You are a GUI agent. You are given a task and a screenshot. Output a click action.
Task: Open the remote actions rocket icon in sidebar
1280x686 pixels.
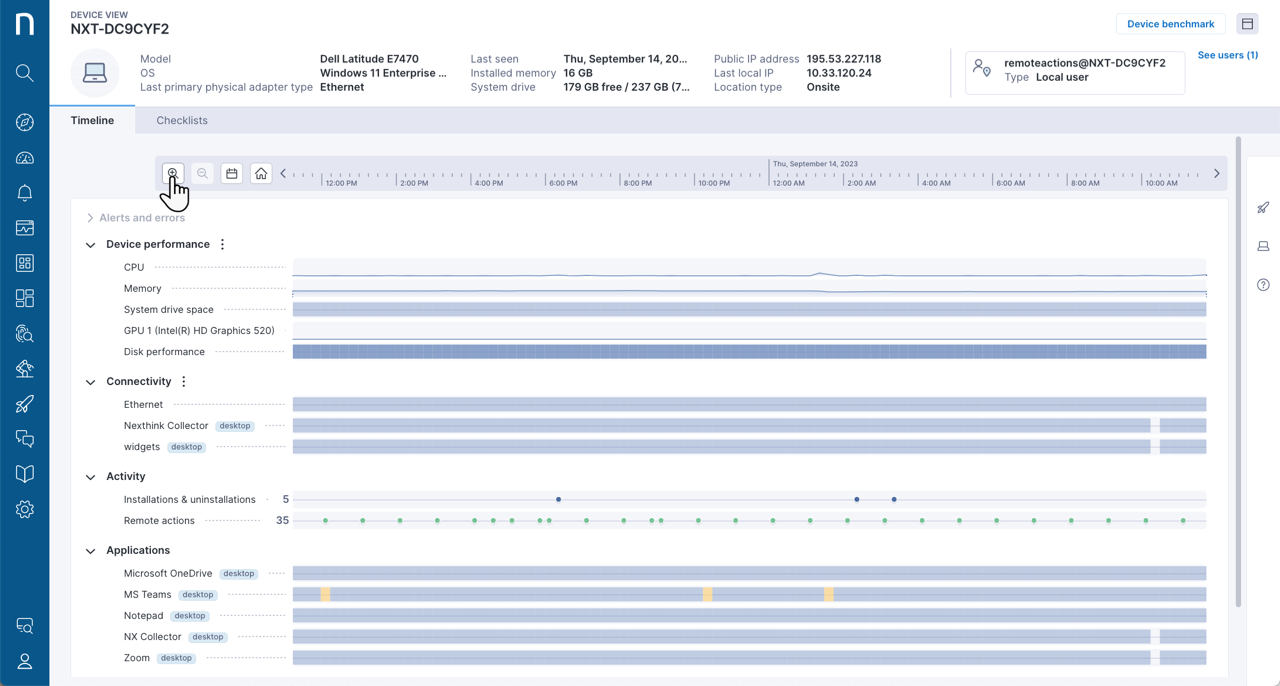point(25,403)
